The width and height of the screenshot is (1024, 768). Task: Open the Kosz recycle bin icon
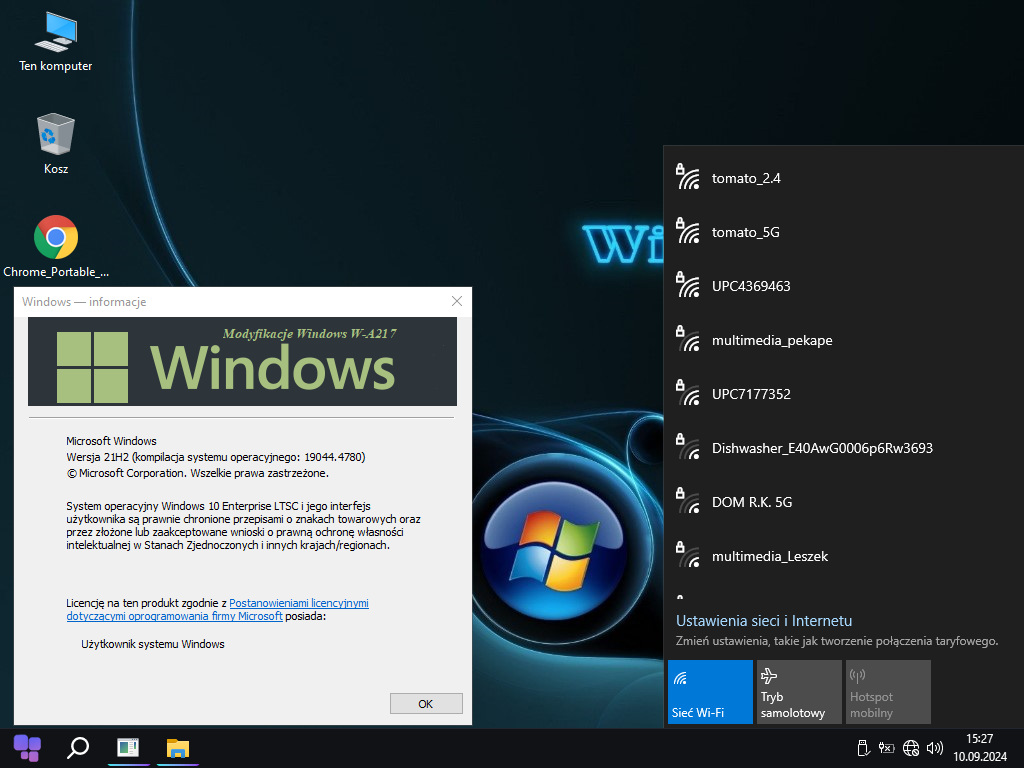click(x=56, y=143)
